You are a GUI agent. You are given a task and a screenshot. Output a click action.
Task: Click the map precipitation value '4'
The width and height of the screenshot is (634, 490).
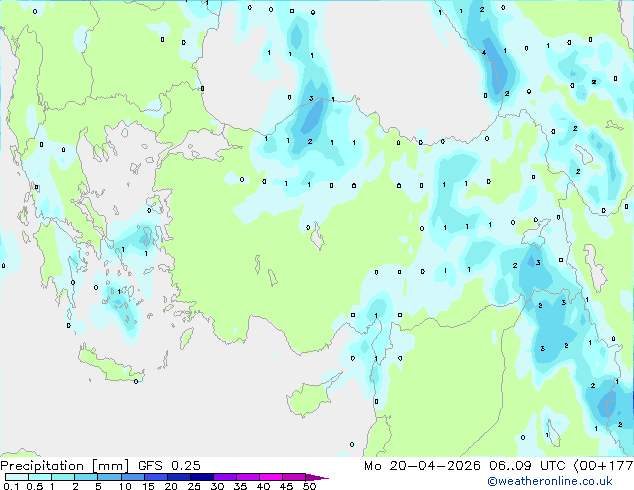point(484,53)
